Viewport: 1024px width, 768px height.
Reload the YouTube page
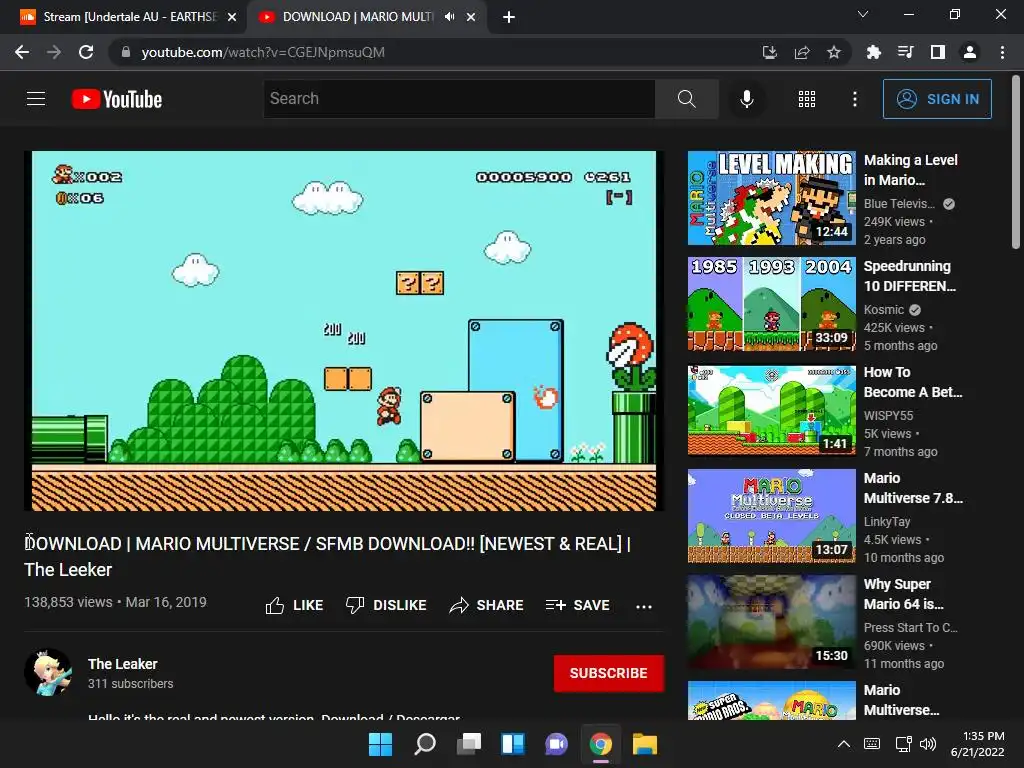pyautogui.click(x=86, y=52)
